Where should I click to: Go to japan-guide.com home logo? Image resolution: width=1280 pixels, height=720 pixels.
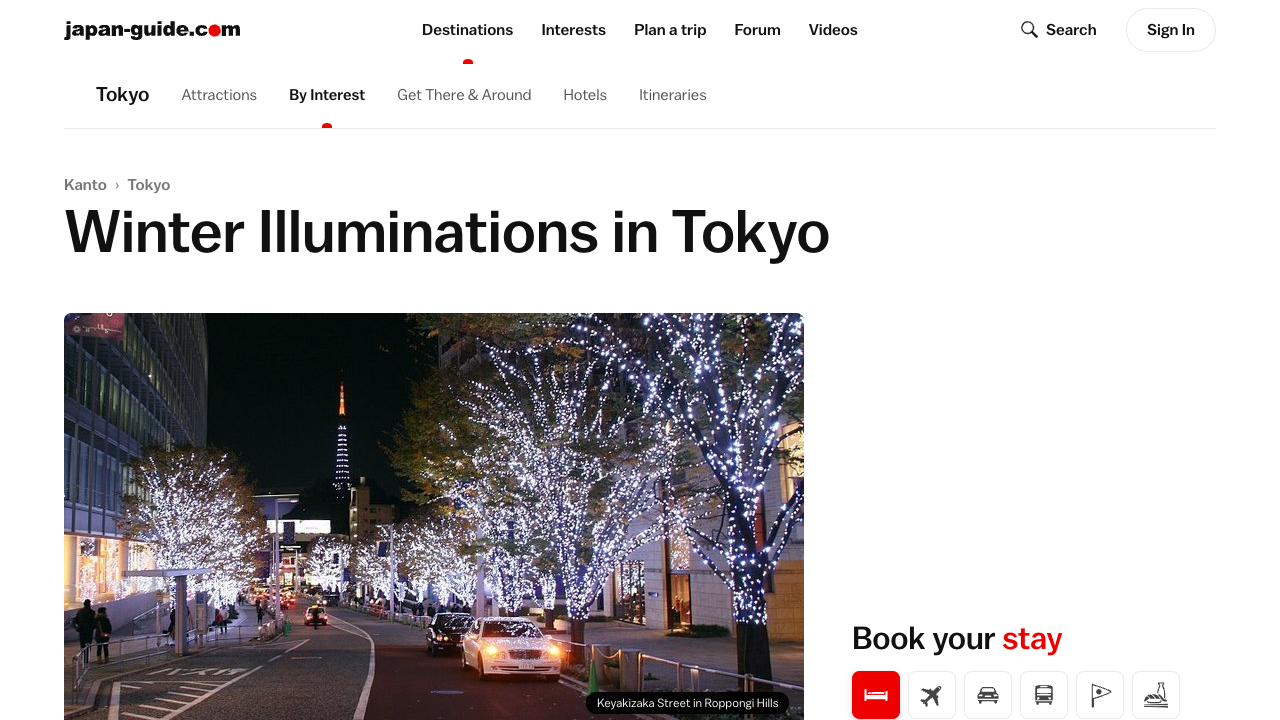pos(152,29)
